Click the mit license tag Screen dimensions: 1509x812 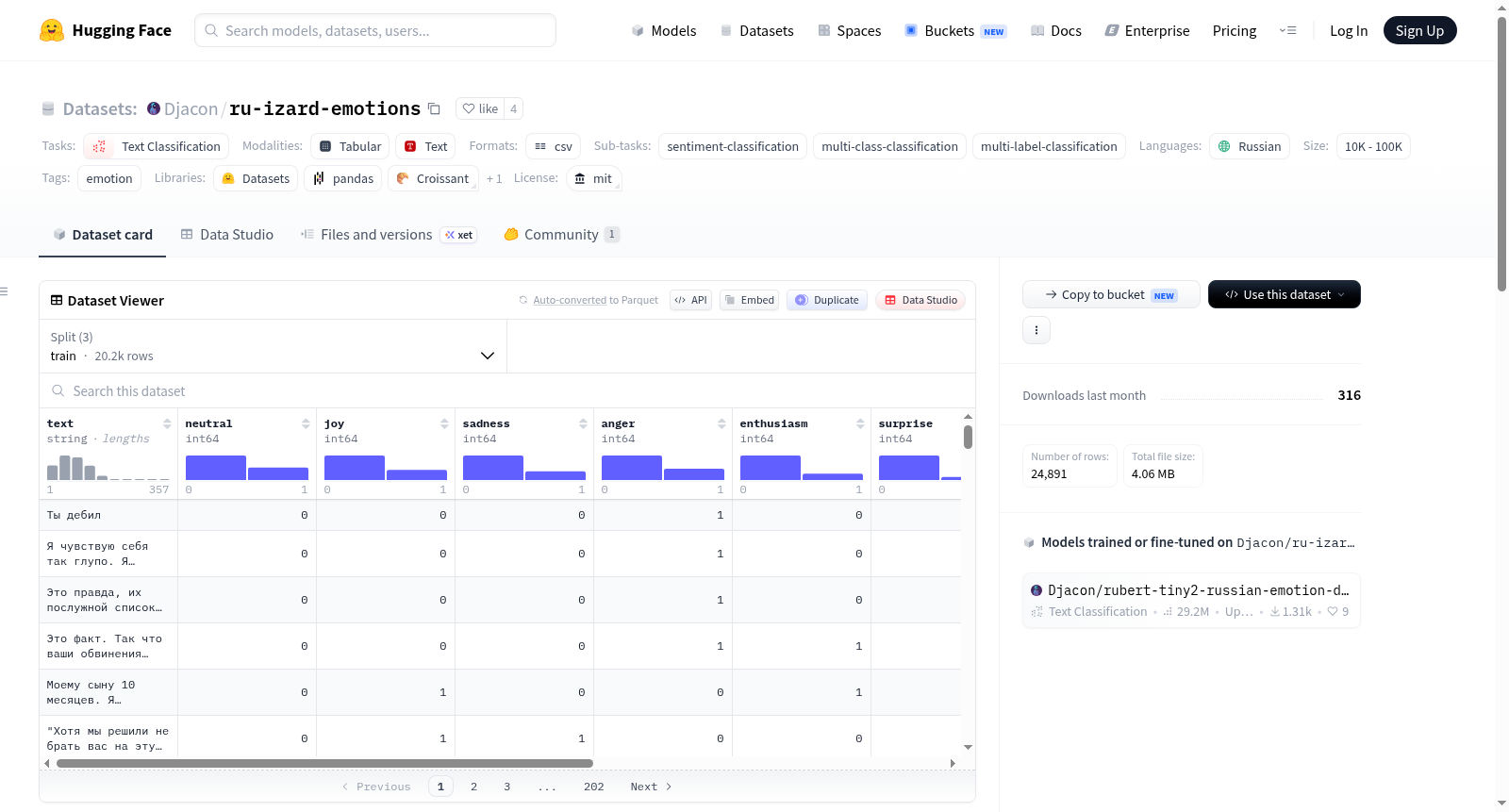coord(594,178)
